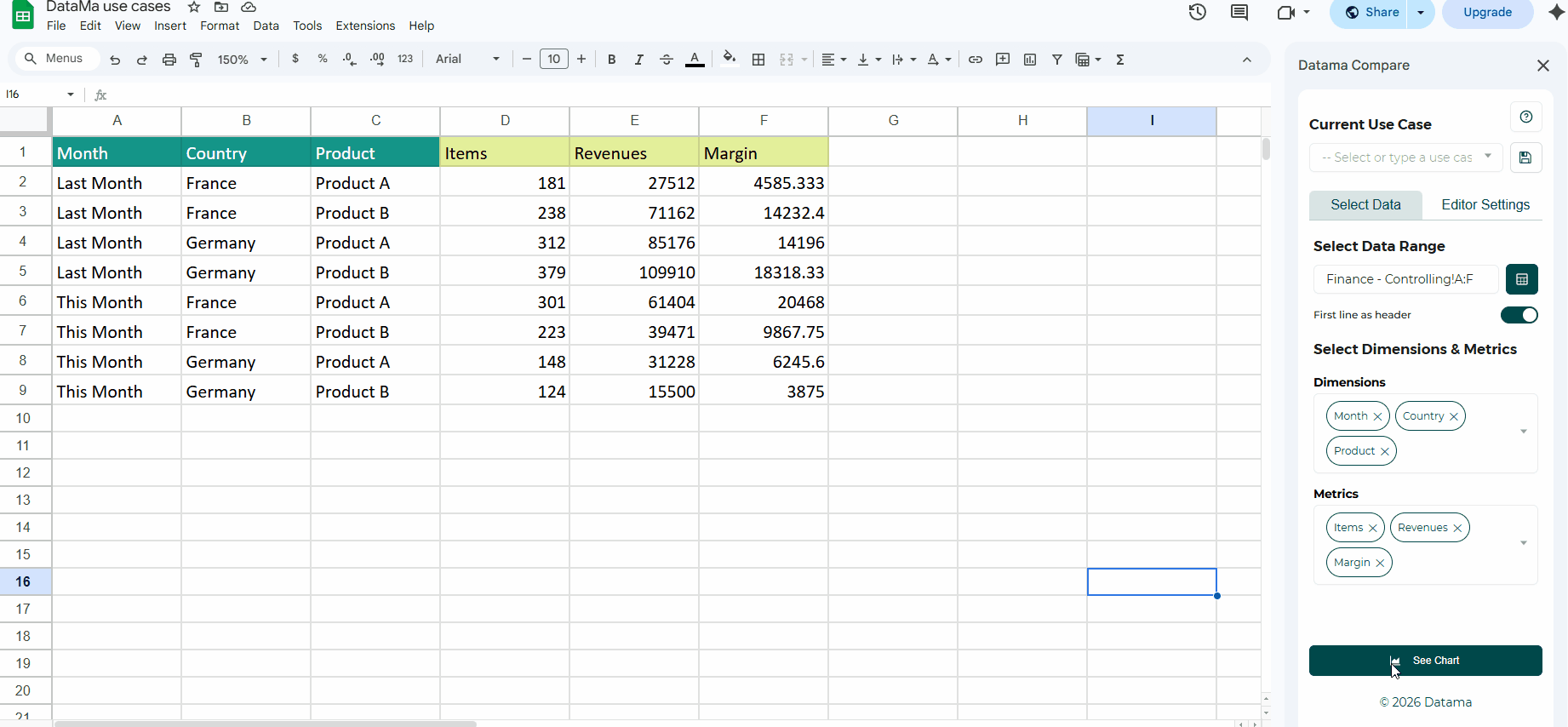Click the borders icon
The image size is (1568, 727).
coord(758,60)
